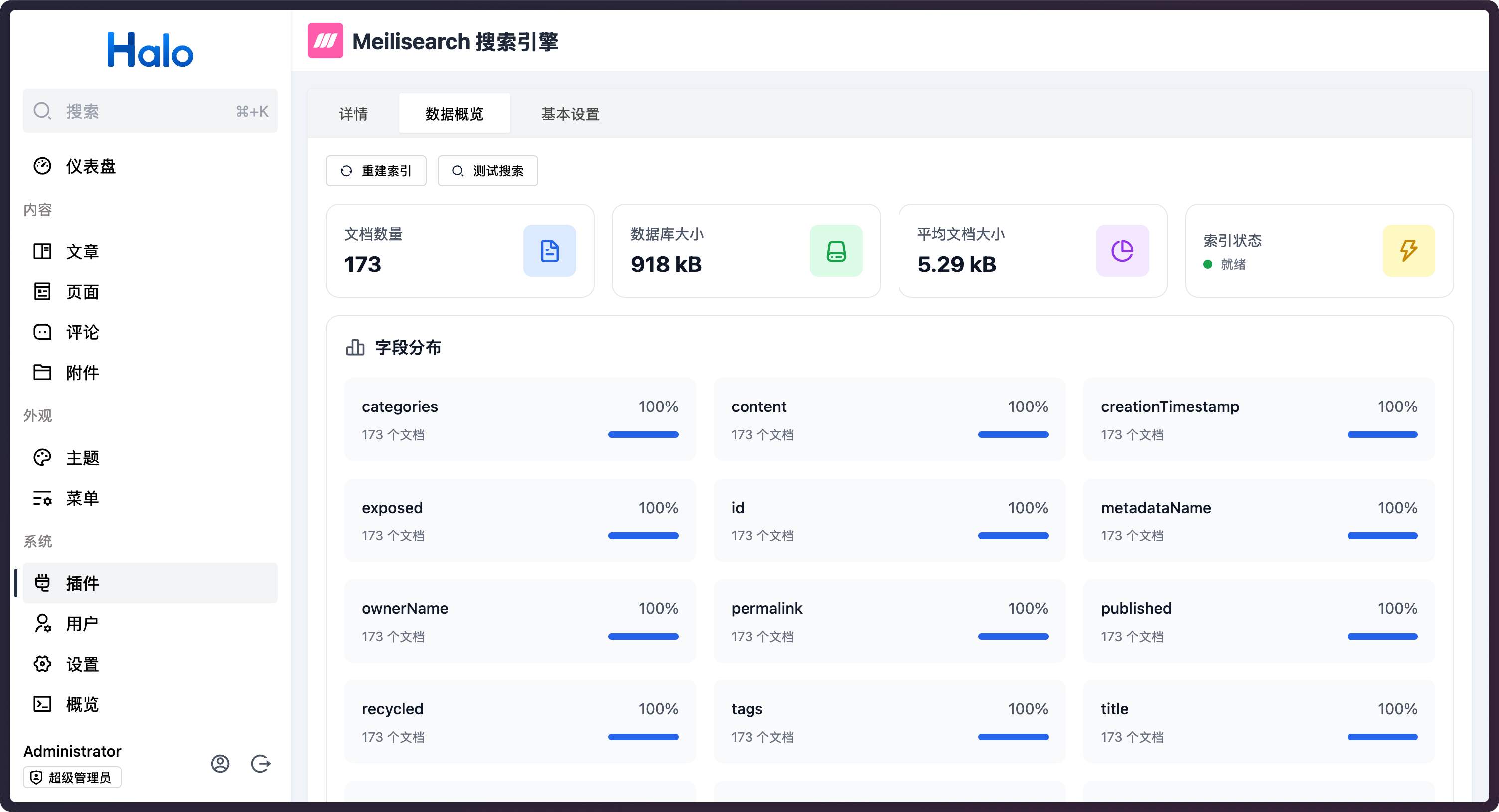Image resolution: width=1499 pixels, height=812 pixels.
Task: Focus the sidebar 搜索 search field
Action: (x=150, y=111)
